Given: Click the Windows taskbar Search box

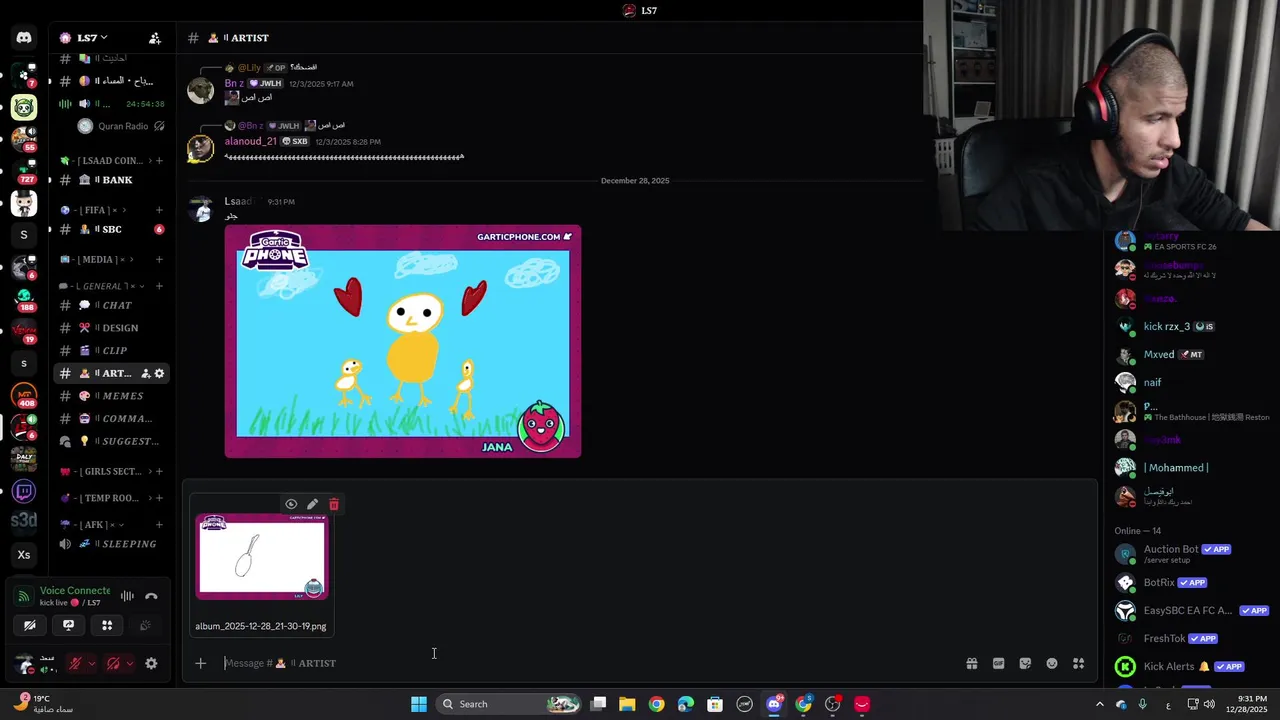Looking at the screenshot, I should coord(509,704).
